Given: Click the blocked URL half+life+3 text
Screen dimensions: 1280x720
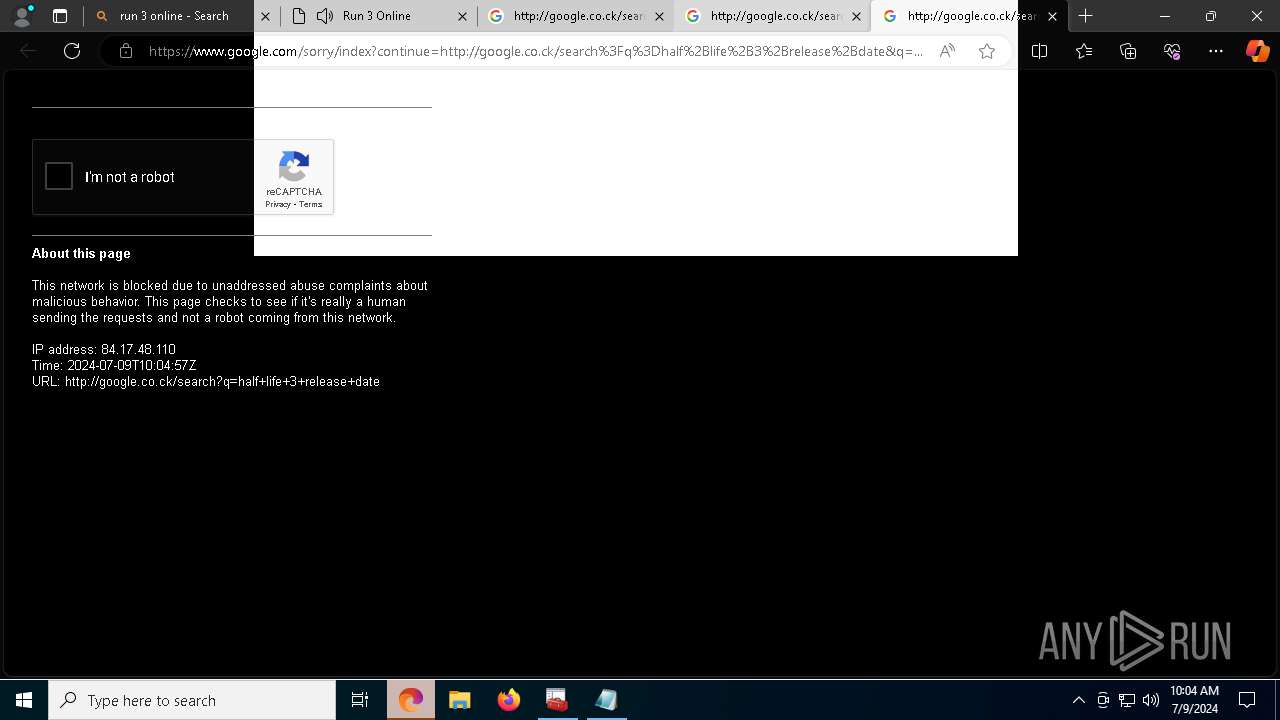Looking at the screenshot, I should [x=206, y=382].
